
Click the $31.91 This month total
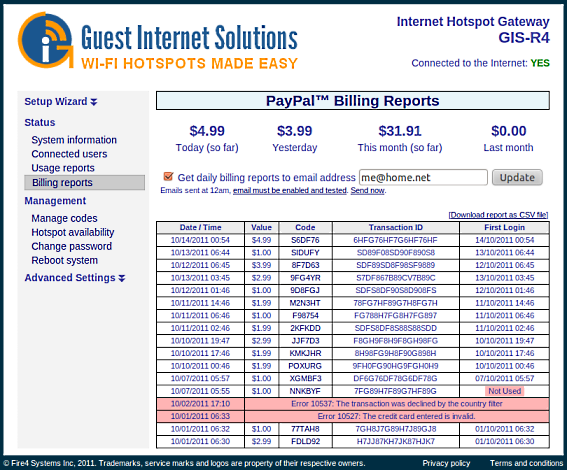(400, 131)
